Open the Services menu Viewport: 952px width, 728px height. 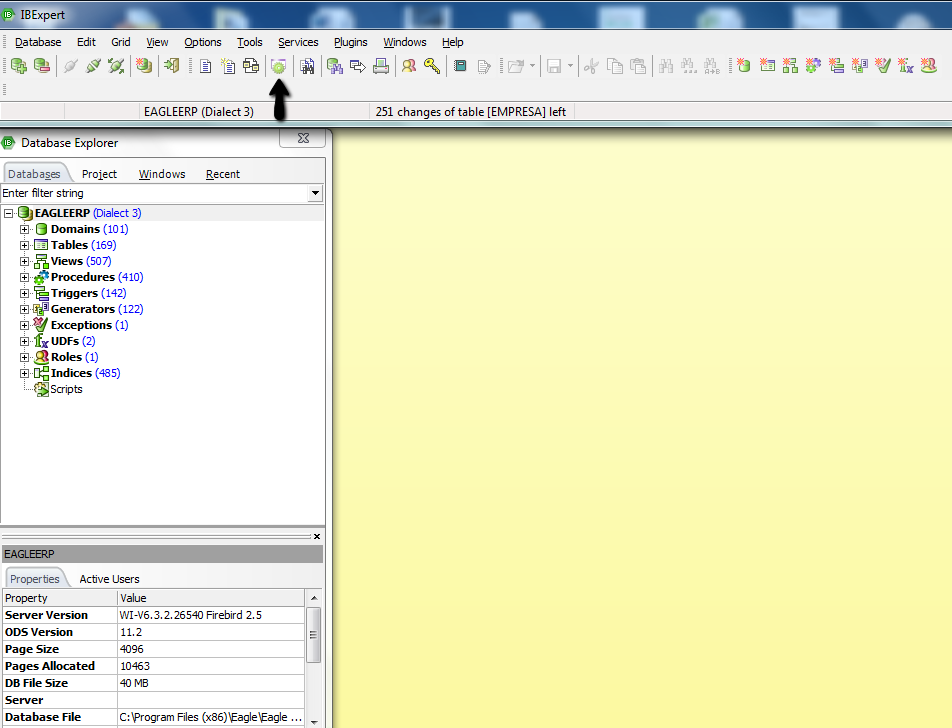coord(298,42)
